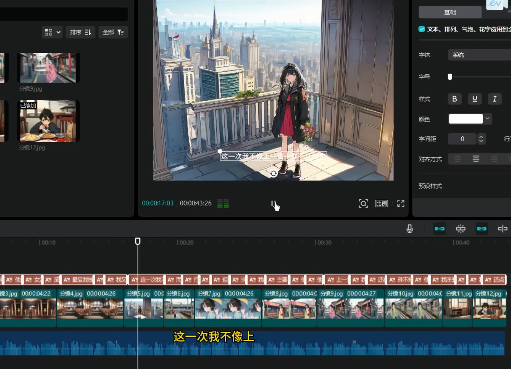Viewport: 511px width, 369px height.
Task: Select the subtitle clip under the playhead
Action: pyautogui.click(x=147, y=280)
